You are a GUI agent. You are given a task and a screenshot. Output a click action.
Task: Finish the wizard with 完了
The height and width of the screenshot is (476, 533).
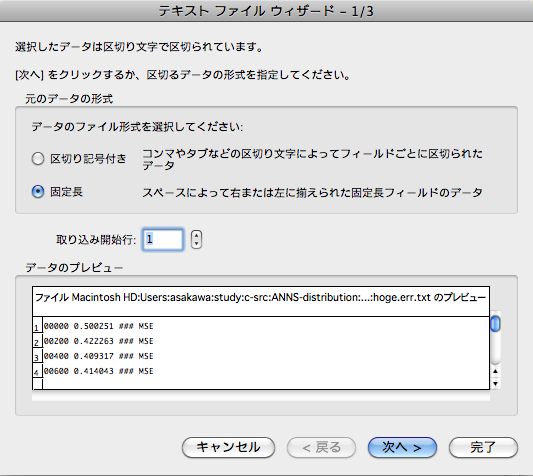pos(483,447)
